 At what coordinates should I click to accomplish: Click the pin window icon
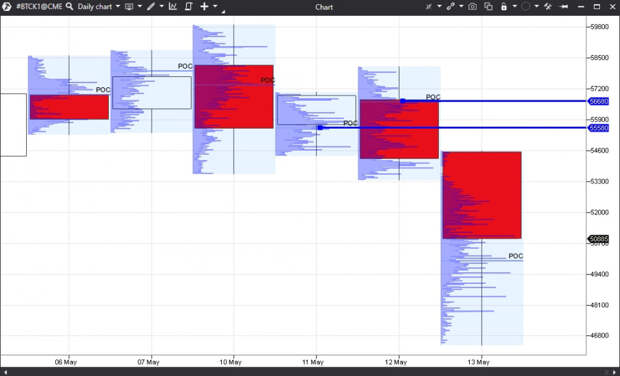pos(565,7)
